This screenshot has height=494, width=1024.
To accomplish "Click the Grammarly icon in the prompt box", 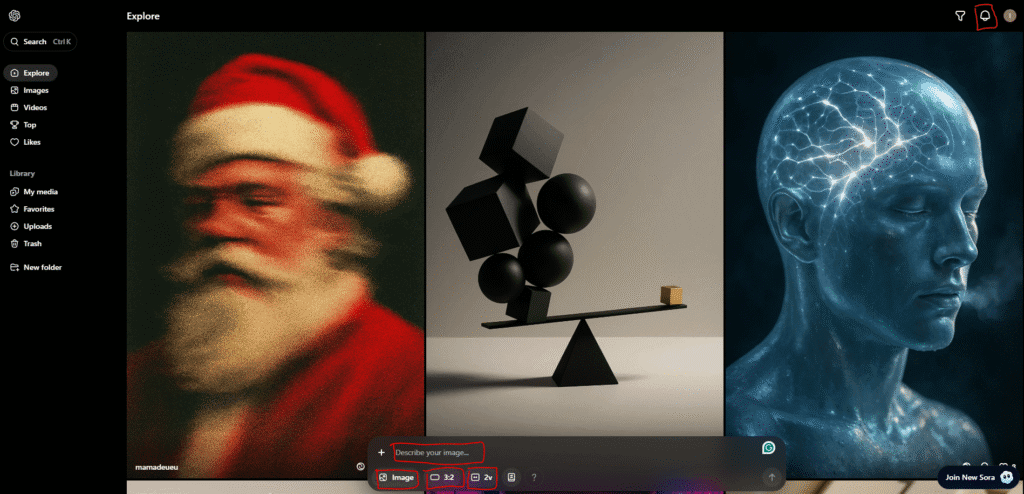I will click(x=768, y=449).
